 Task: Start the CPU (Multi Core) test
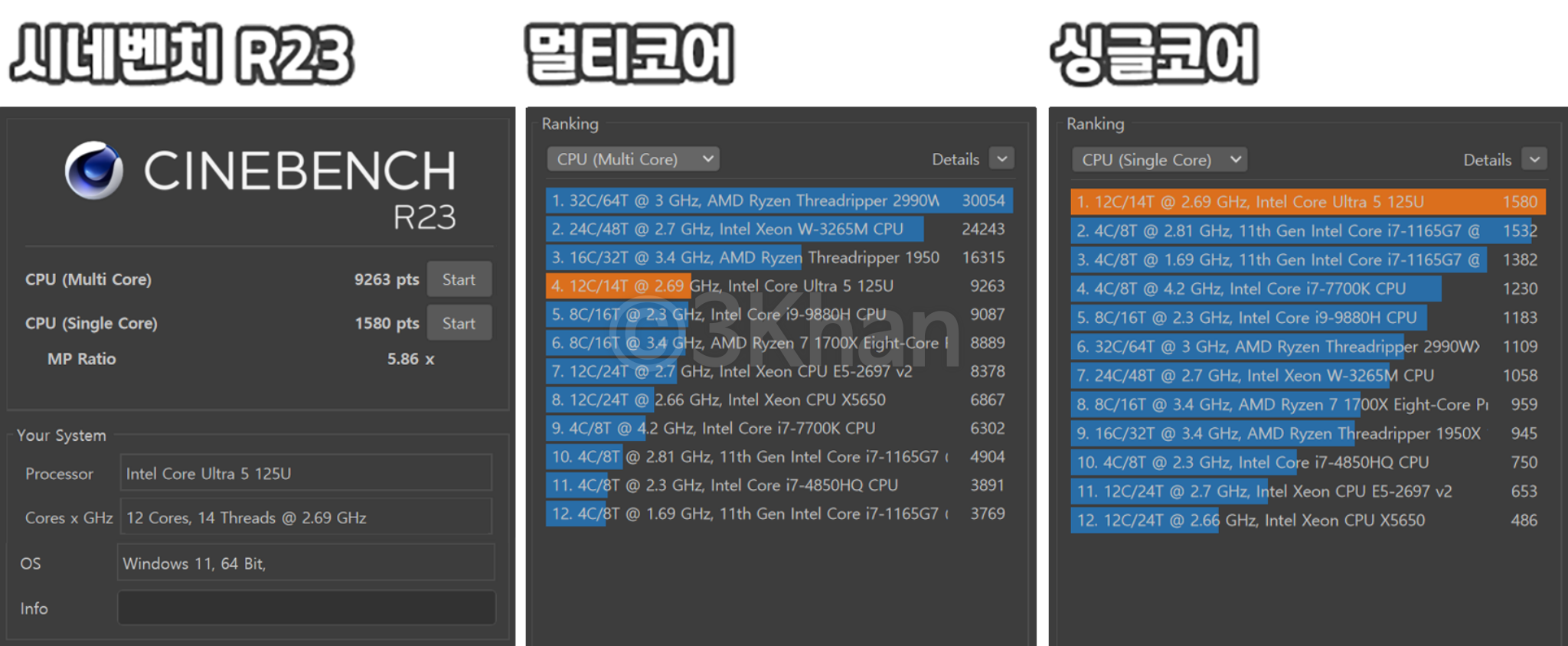459,279
